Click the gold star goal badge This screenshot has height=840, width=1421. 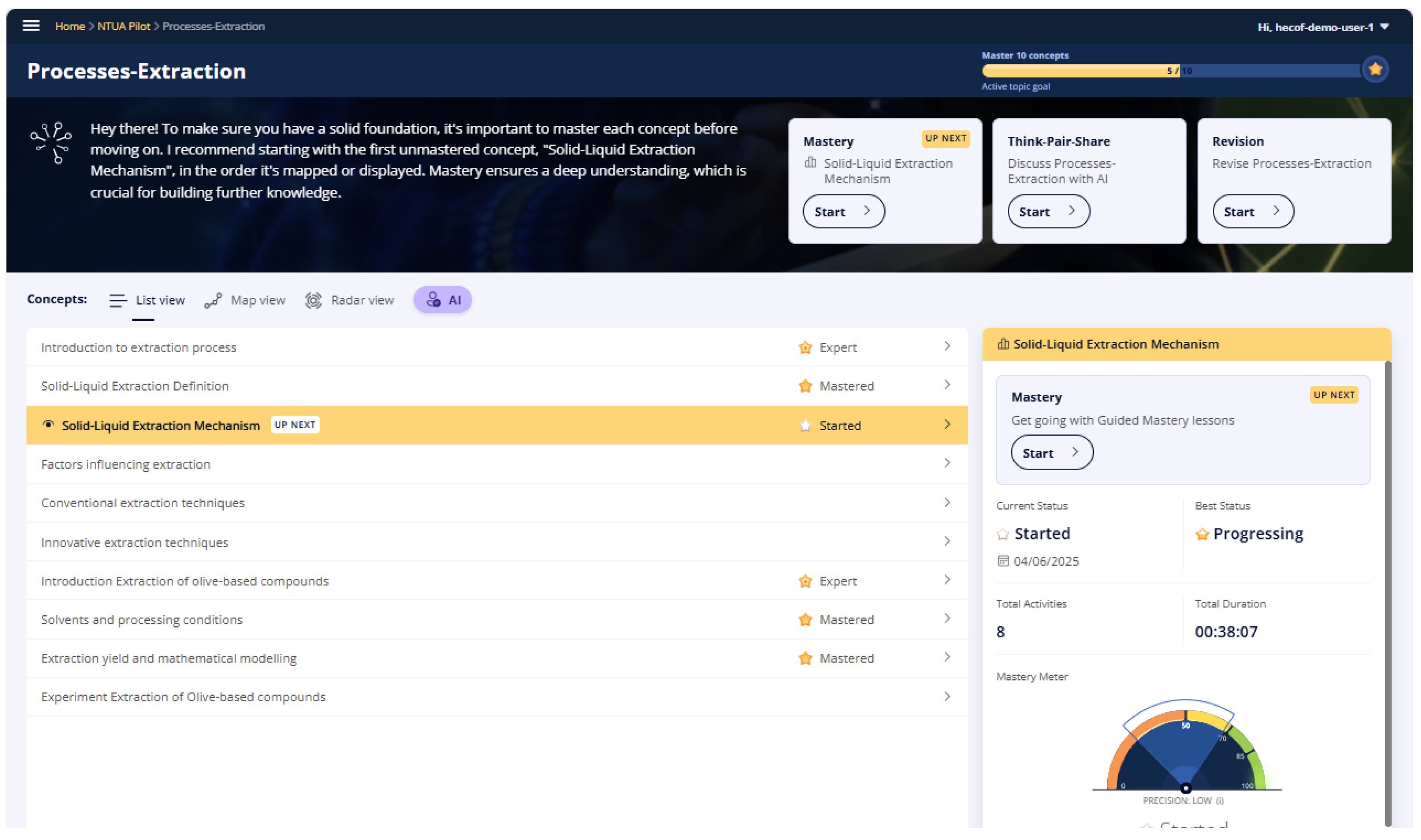[x=1376, y=70]
